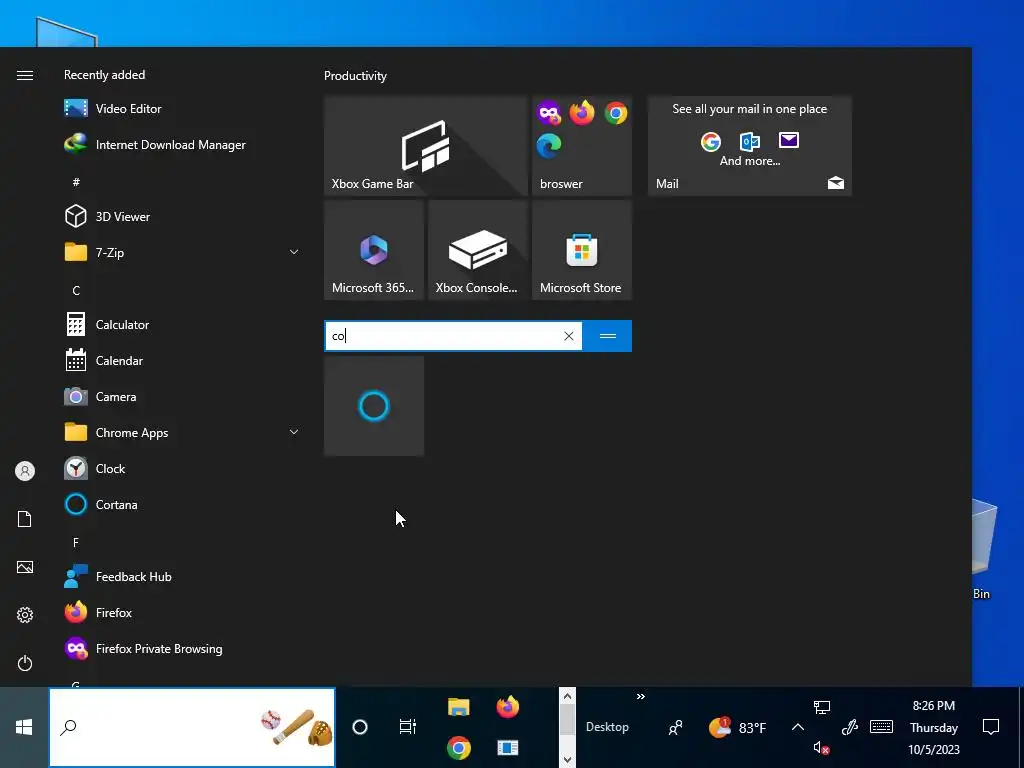This screenshot has height=768, width=1024.
Task: Click the F section header in app list
Action: [76, 543]
